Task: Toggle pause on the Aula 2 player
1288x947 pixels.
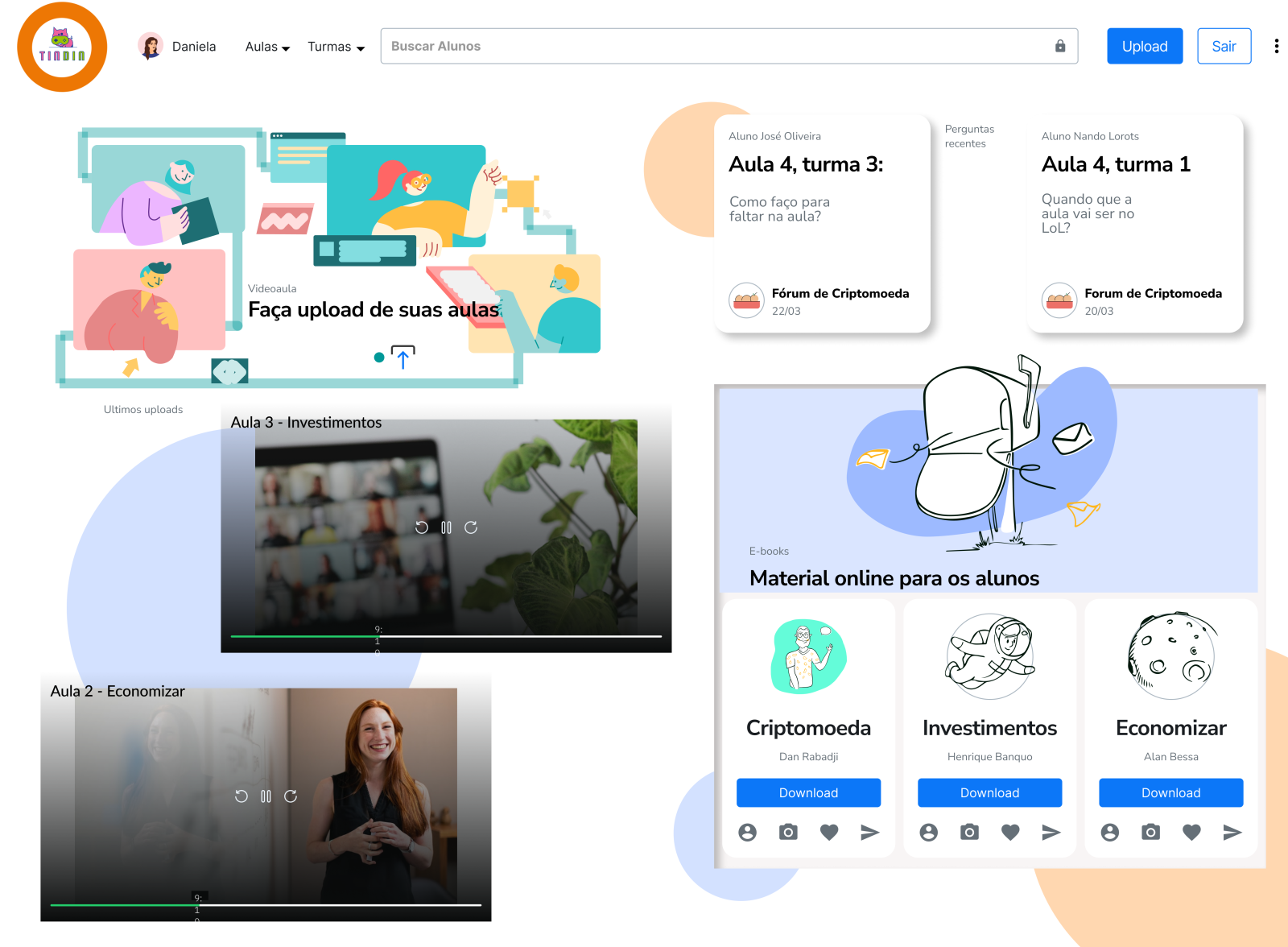Action: [266, 796]
